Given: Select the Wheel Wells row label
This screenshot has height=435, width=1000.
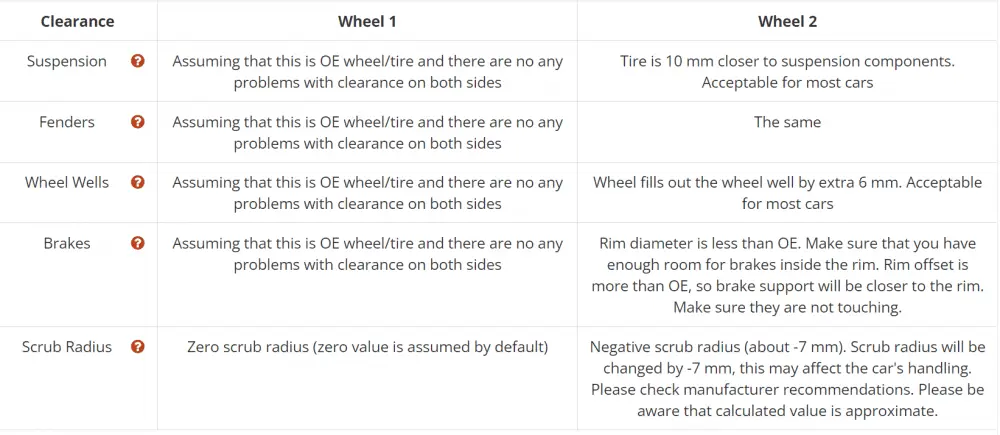Looking at the screenshot, I should pos(67,183).
